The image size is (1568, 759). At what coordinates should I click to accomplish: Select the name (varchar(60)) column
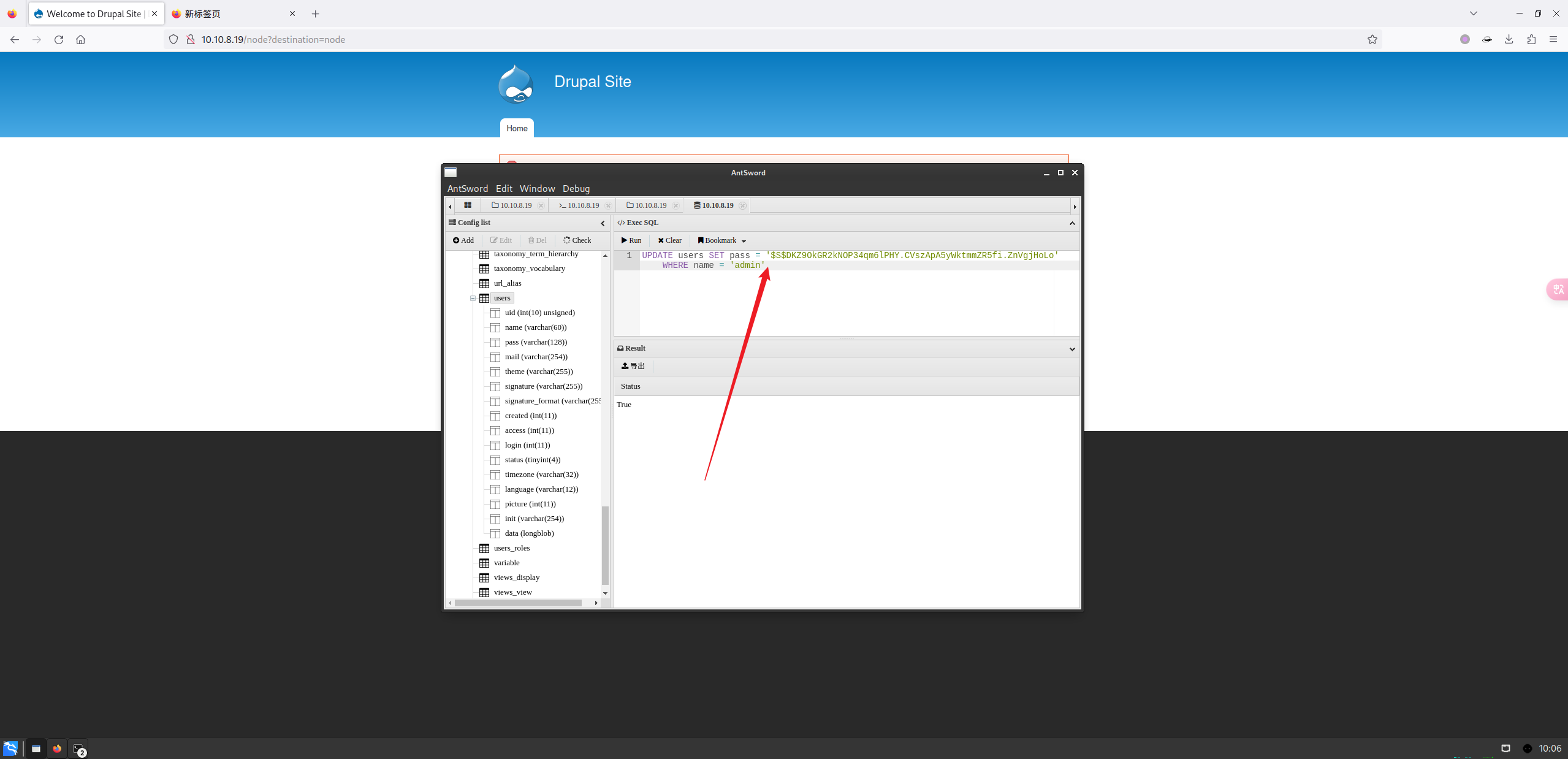coord(536,327)
